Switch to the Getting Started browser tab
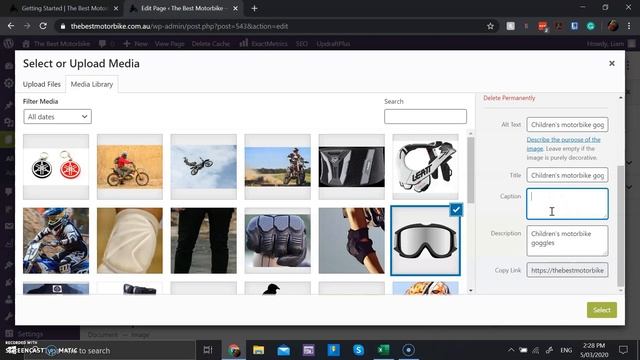This screenshot has width=640, height=360. tap(64, 8)
